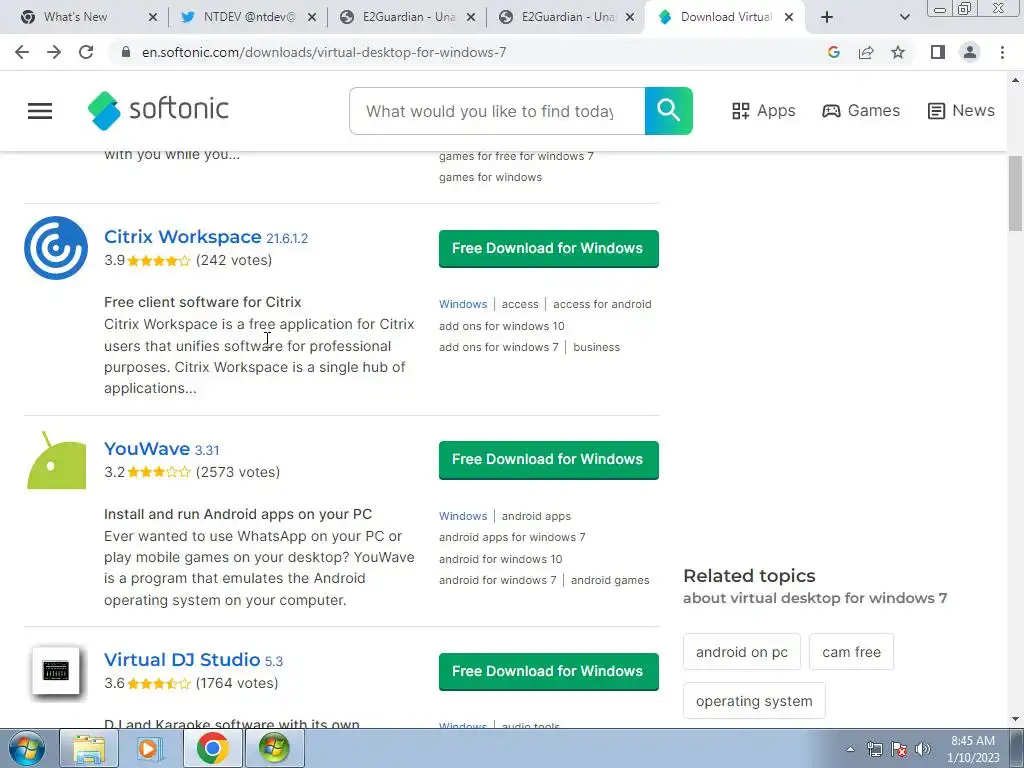Click the YouWave Android icon

click(x=56, y=460)
